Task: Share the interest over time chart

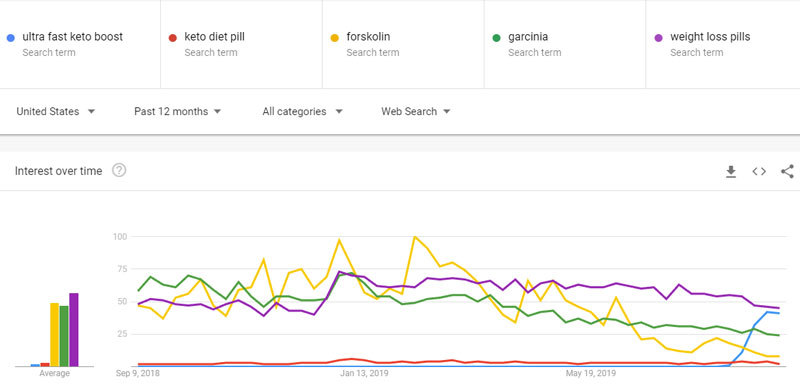Action: pyautogui.click(x=787, y=171)
